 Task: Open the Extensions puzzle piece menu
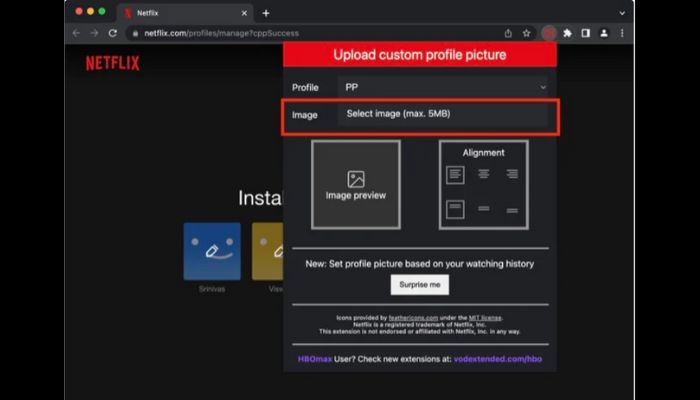click(567, 33)
